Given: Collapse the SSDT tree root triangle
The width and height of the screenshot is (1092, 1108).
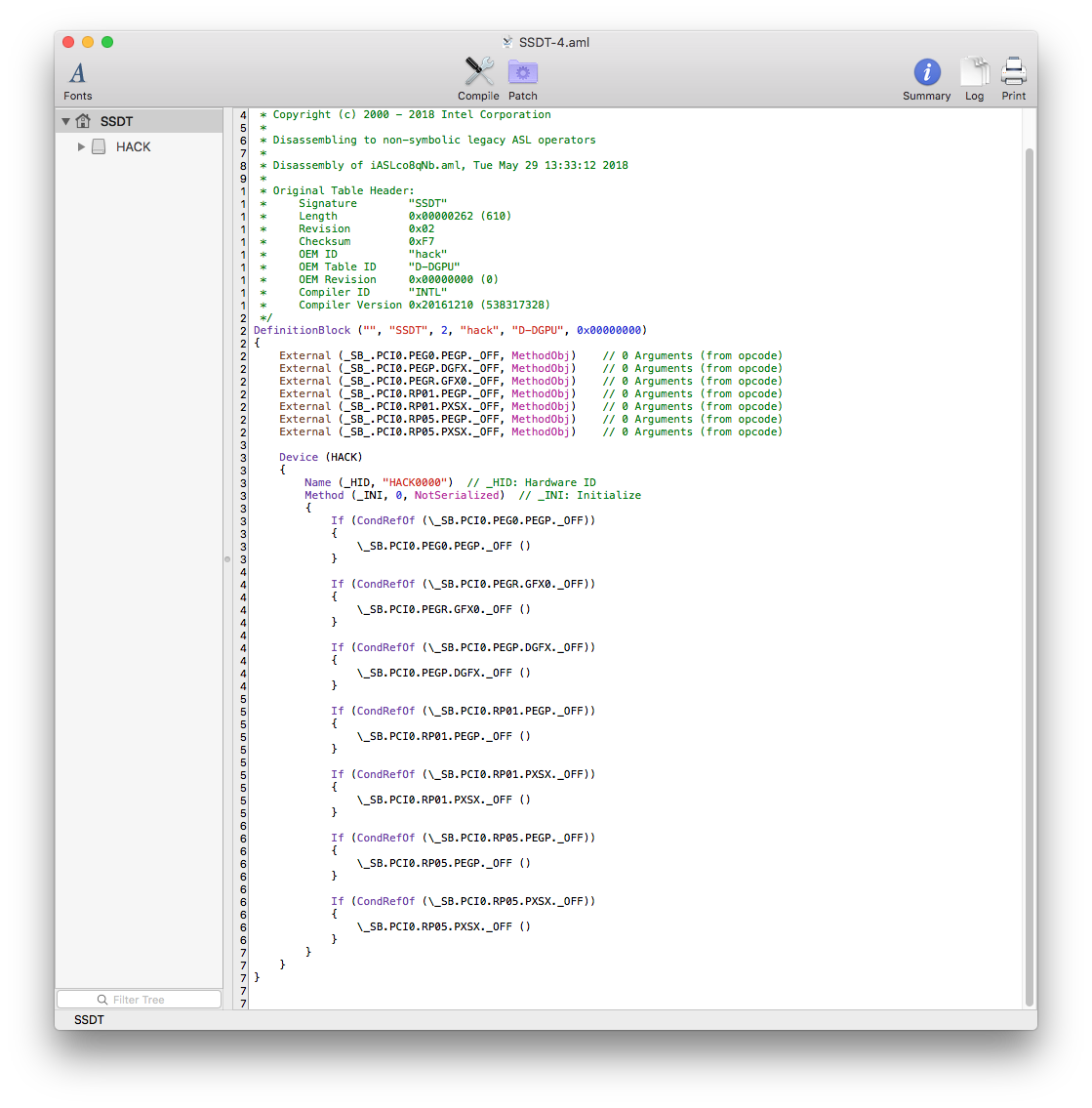Looking at the screenshot, I should tap(65, 121).
